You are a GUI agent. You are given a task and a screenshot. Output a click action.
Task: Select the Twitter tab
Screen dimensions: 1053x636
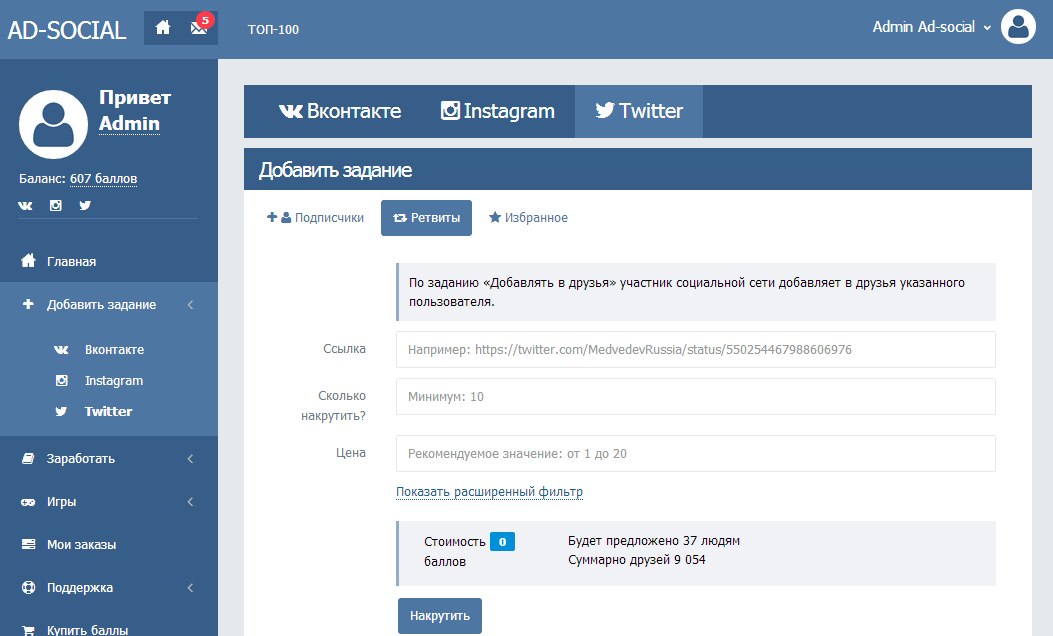point(639,111)
